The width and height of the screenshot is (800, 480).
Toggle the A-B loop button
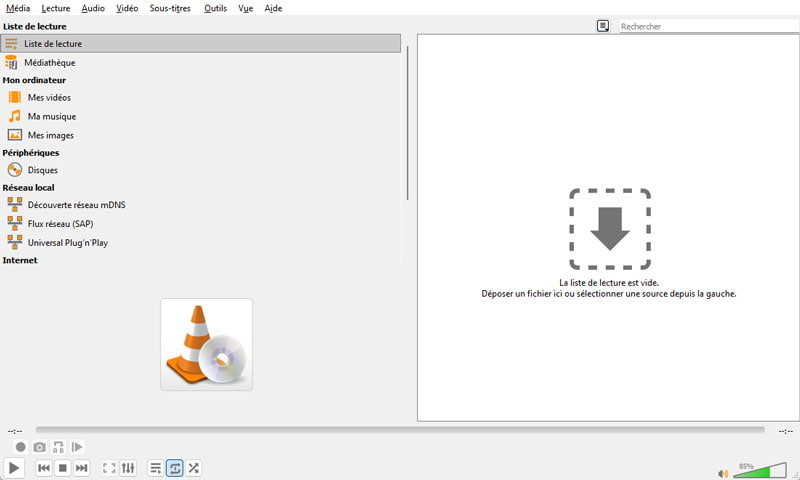click(58, 447)
